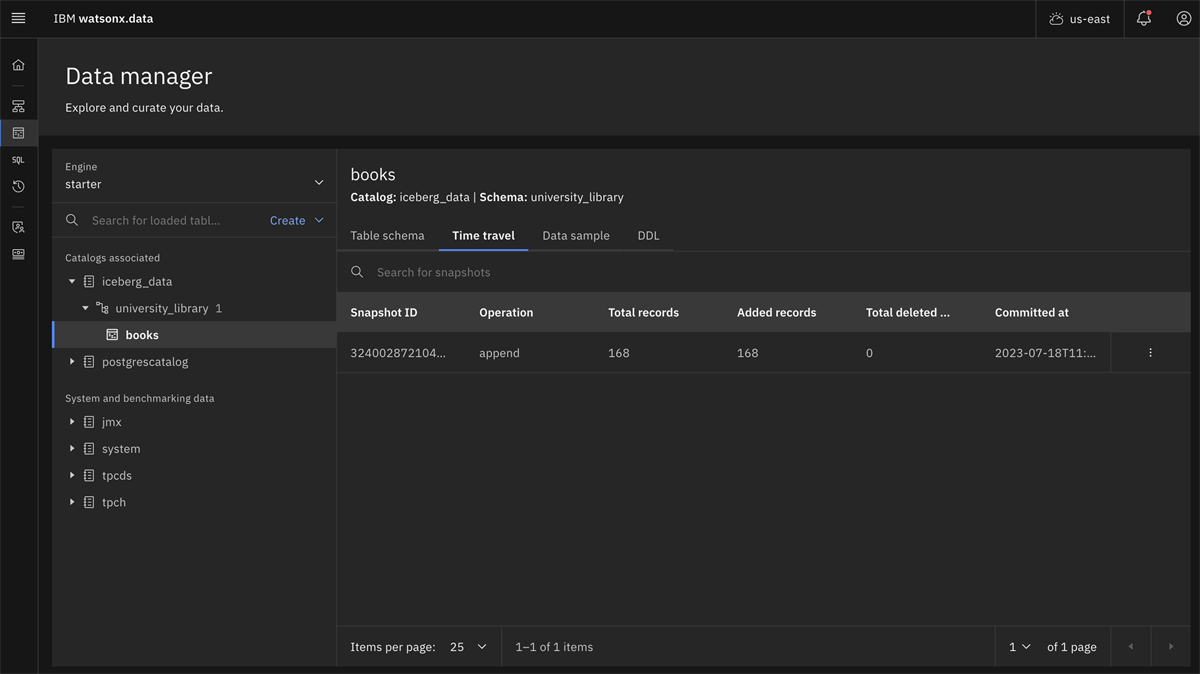Go to the previous page of snapshots
Screen dimensions: 1200x674
pyautogui.click(x=1131, y=647)
